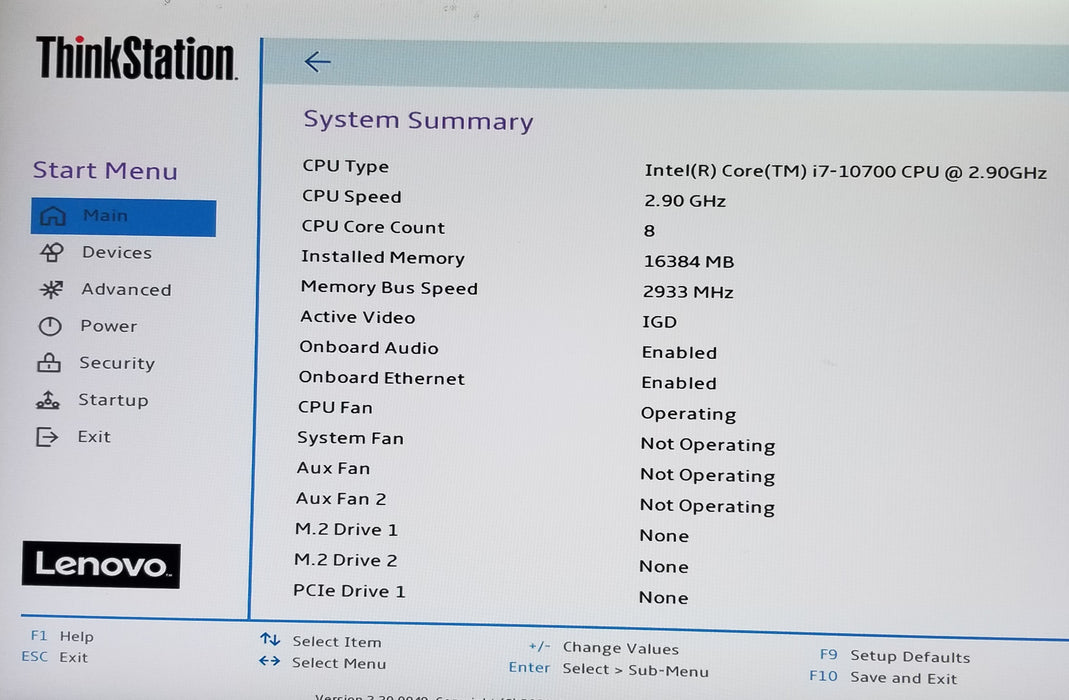The width and height of the screenshot is (1069, 700).
Task: Select the CPU Fan label
Action: click(335, 408)
